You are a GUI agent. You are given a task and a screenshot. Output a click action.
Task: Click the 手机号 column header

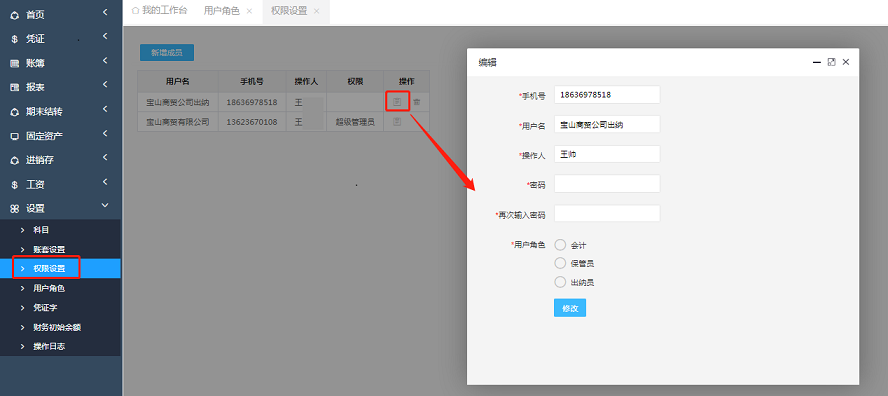pos(252,82)
